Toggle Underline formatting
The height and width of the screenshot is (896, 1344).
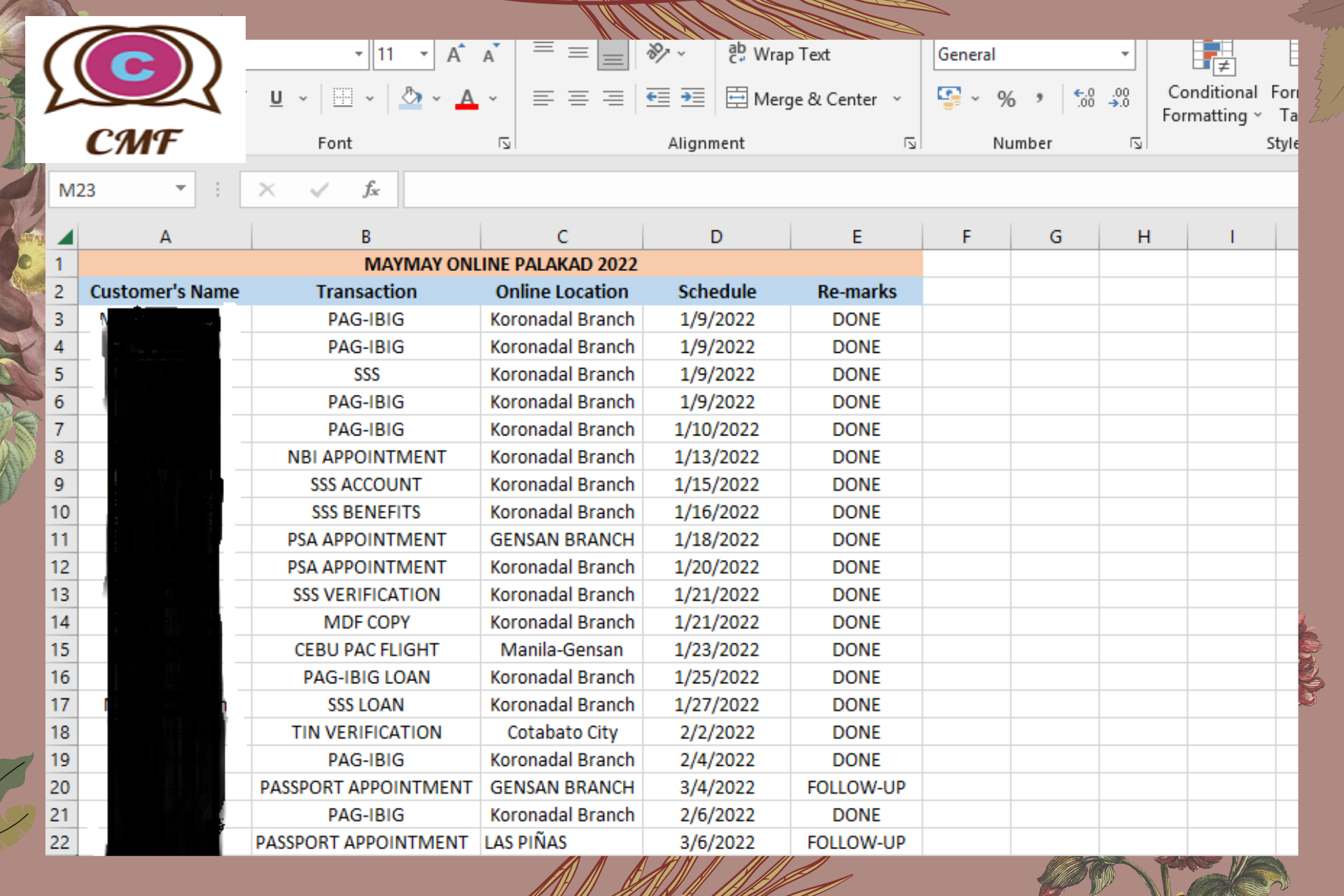[x=276, y=98]
